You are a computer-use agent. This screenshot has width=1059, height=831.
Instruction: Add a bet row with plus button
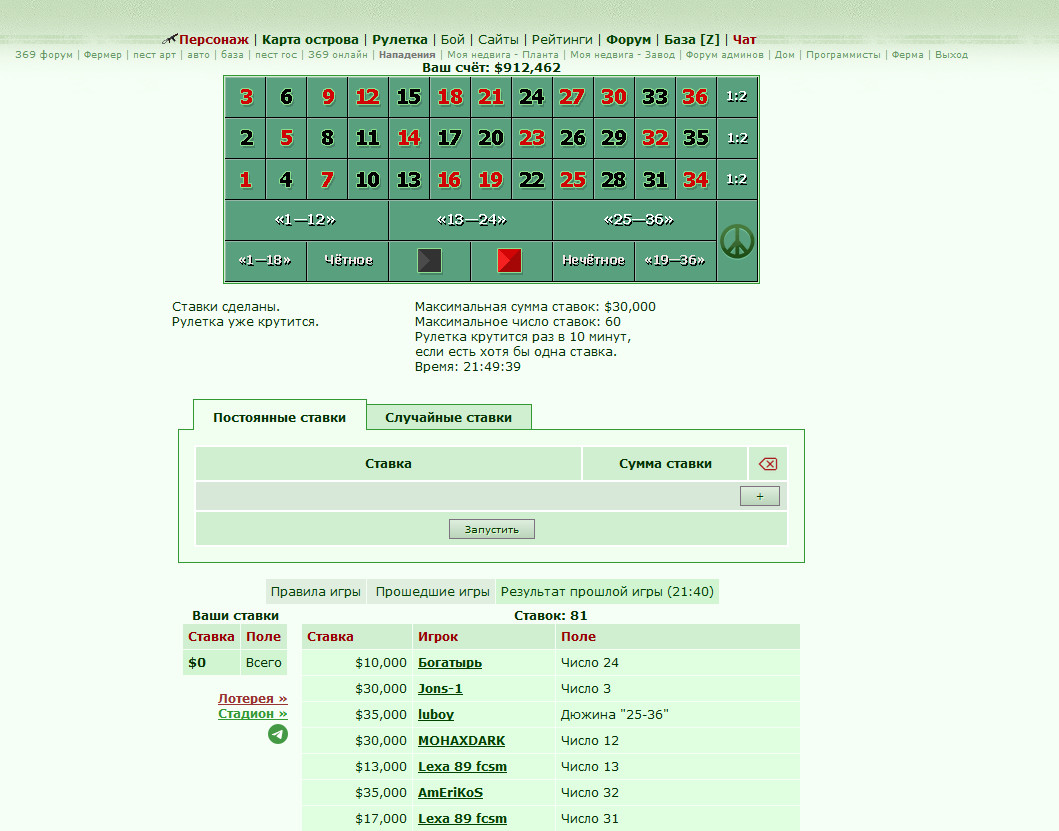coord(760,496)
